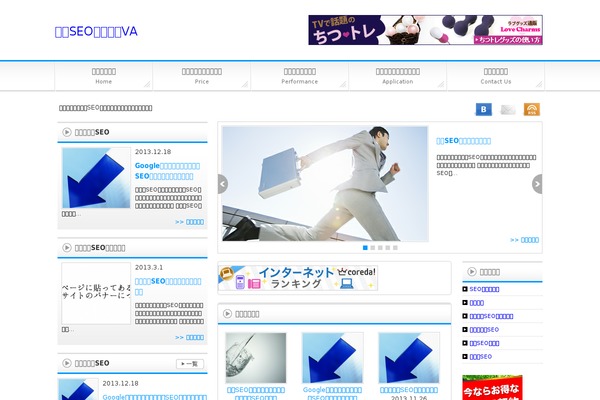The height and width of the screenshot is (400, 600).
Task: Go to previous slide with left arrow
Action: click(223, 184)
